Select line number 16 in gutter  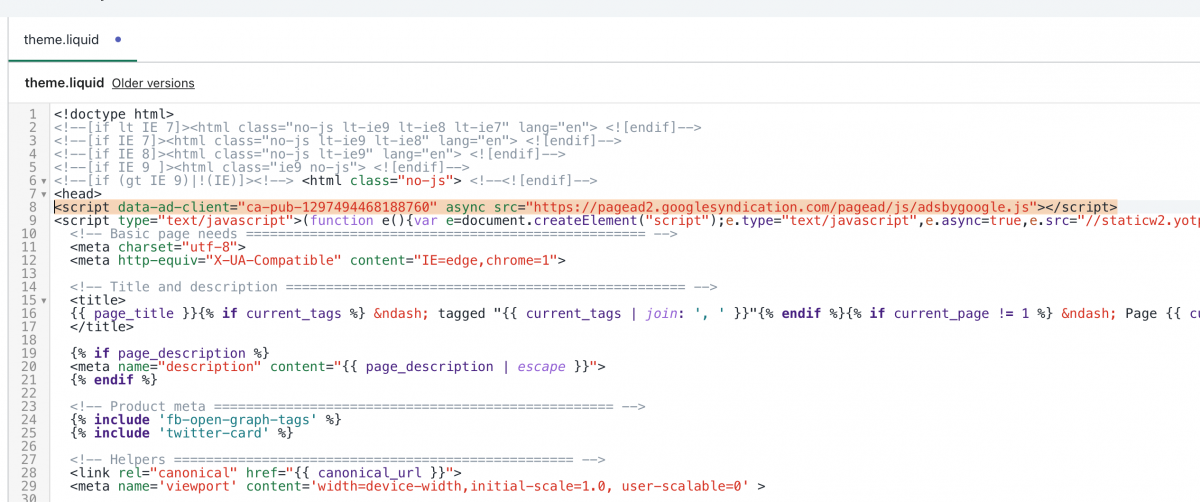click(30, 313)
